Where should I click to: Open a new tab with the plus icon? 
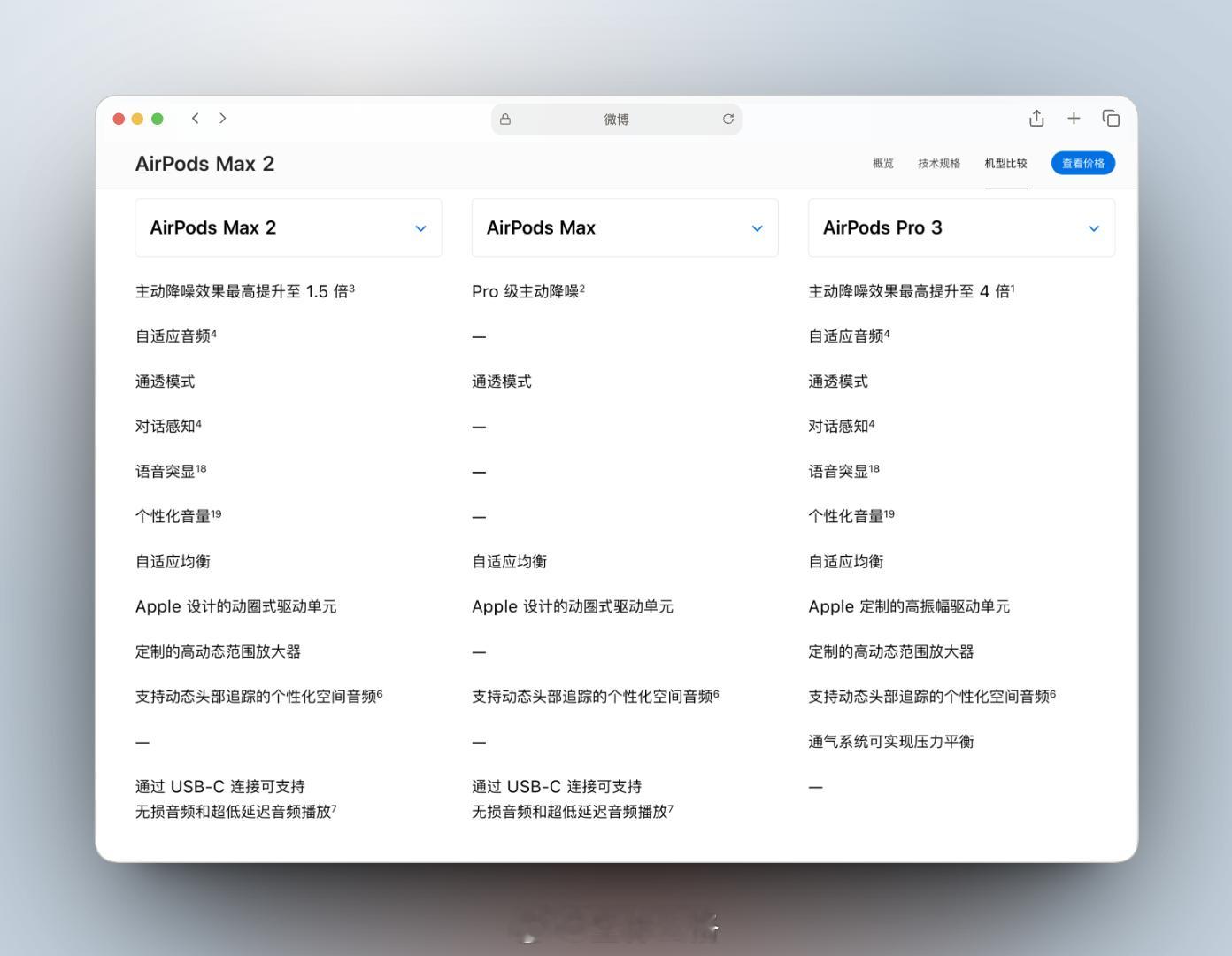tap(1073, 118)
